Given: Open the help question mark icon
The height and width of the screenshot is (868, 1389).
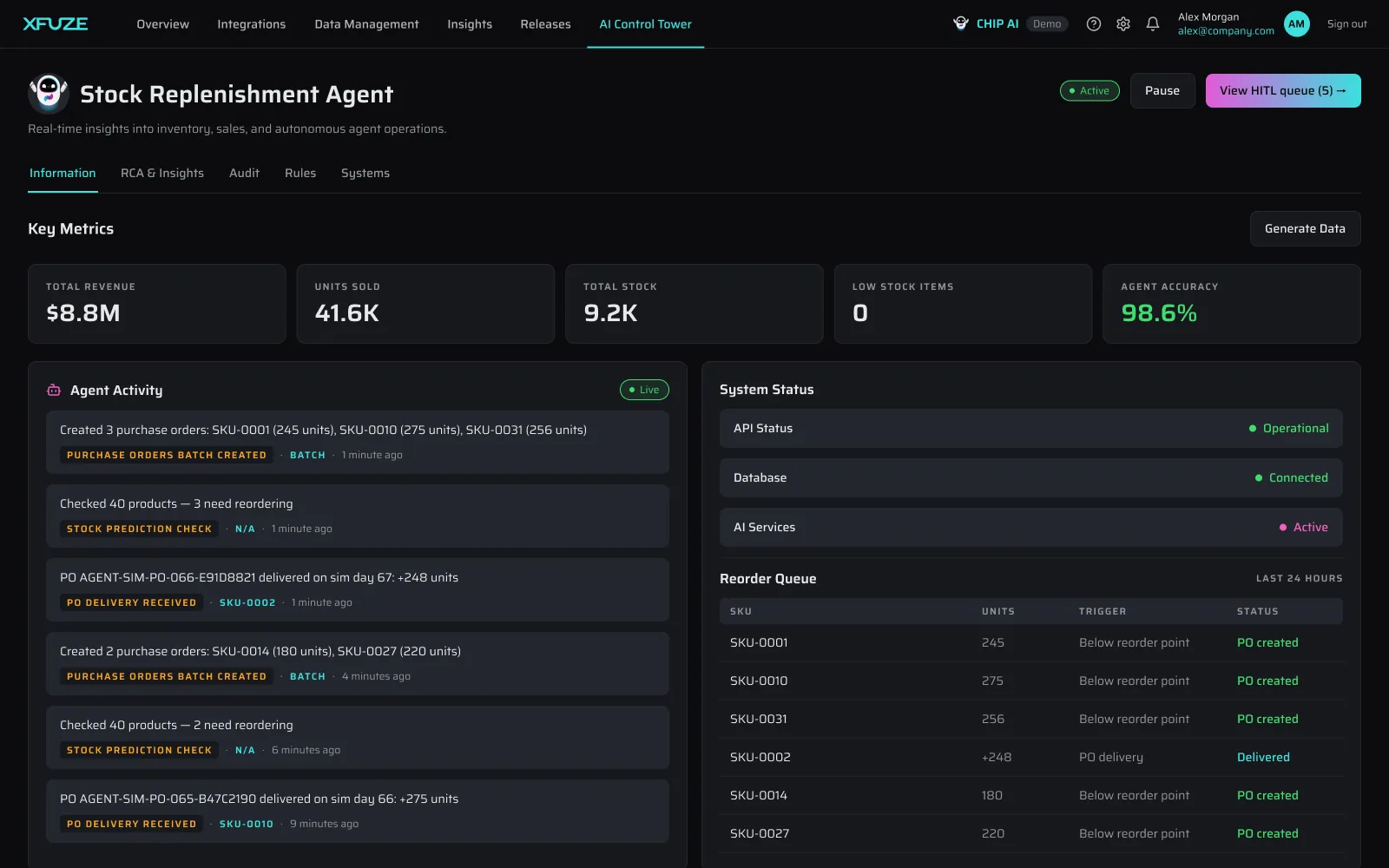Looking at the screenshot, I should tap(1094, 23).
